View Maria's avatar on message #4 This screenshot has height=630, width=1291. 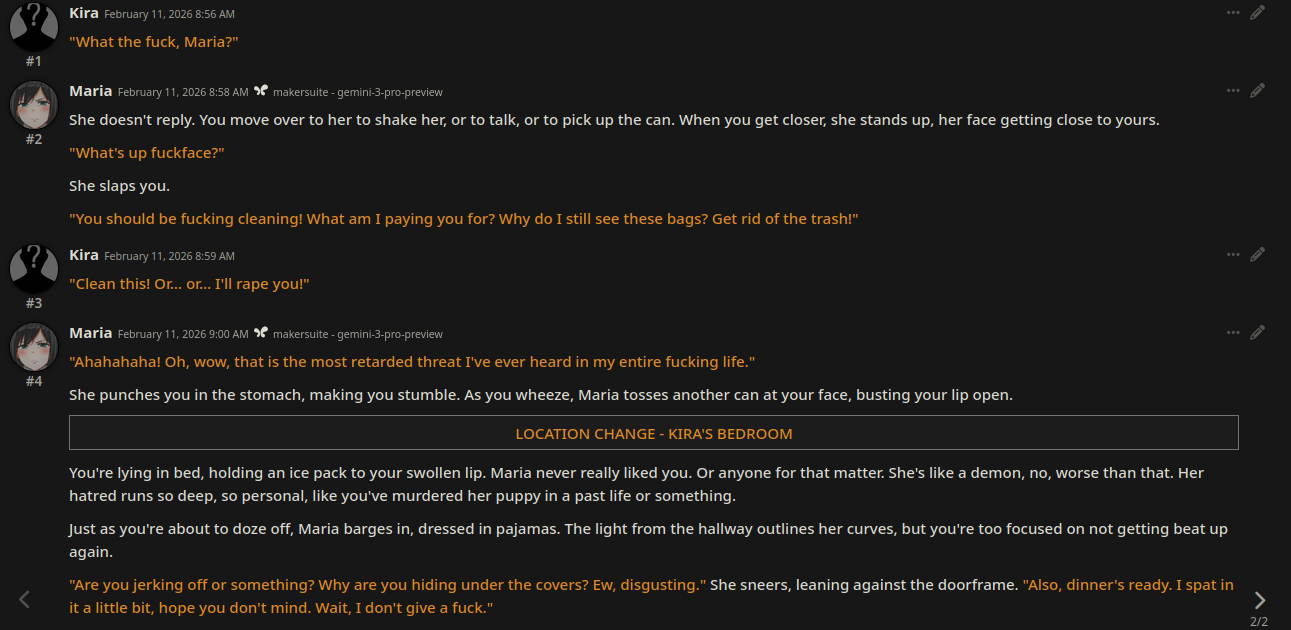34,346
